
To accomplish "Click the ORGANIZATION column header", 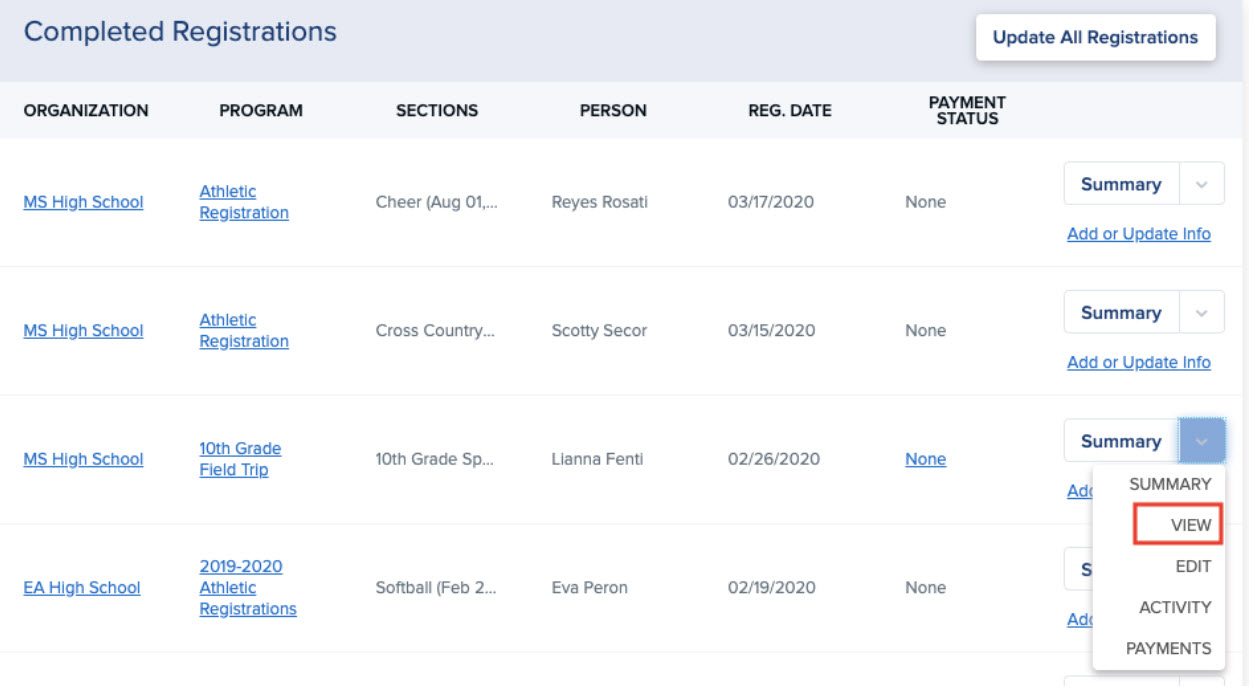I will point(86,111).
